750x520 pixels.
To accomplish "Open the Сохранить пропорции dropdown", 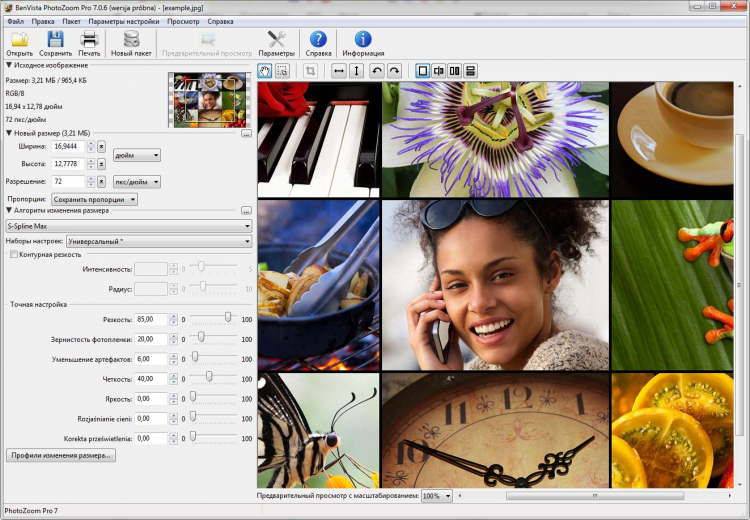I will (x=94, y=199).
